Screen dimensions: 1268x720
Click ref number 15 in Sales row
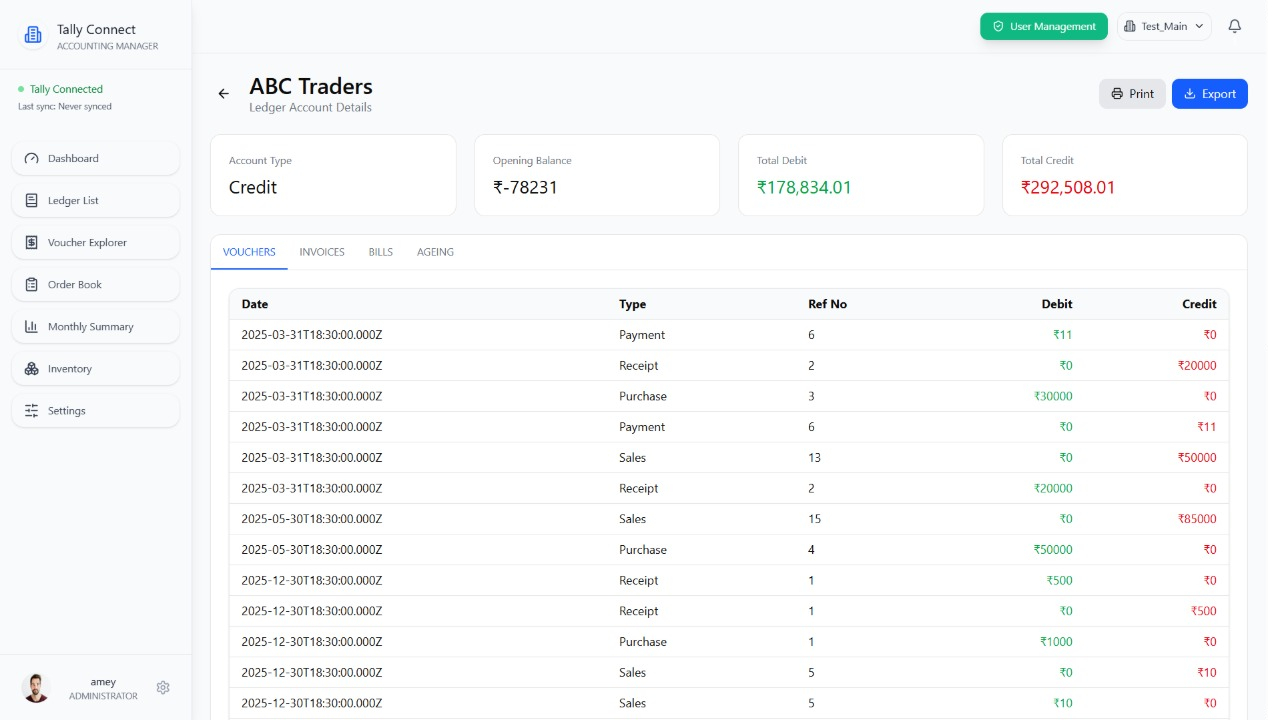[x=814, y=519]
